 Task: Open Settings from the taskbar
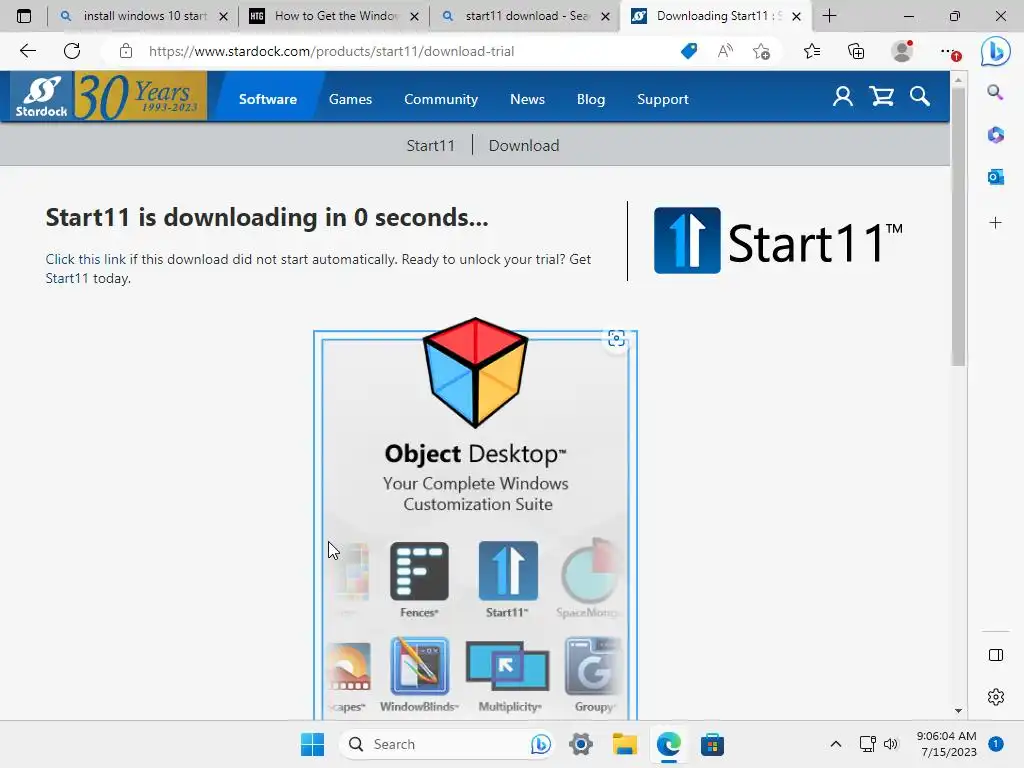[581, 744]
